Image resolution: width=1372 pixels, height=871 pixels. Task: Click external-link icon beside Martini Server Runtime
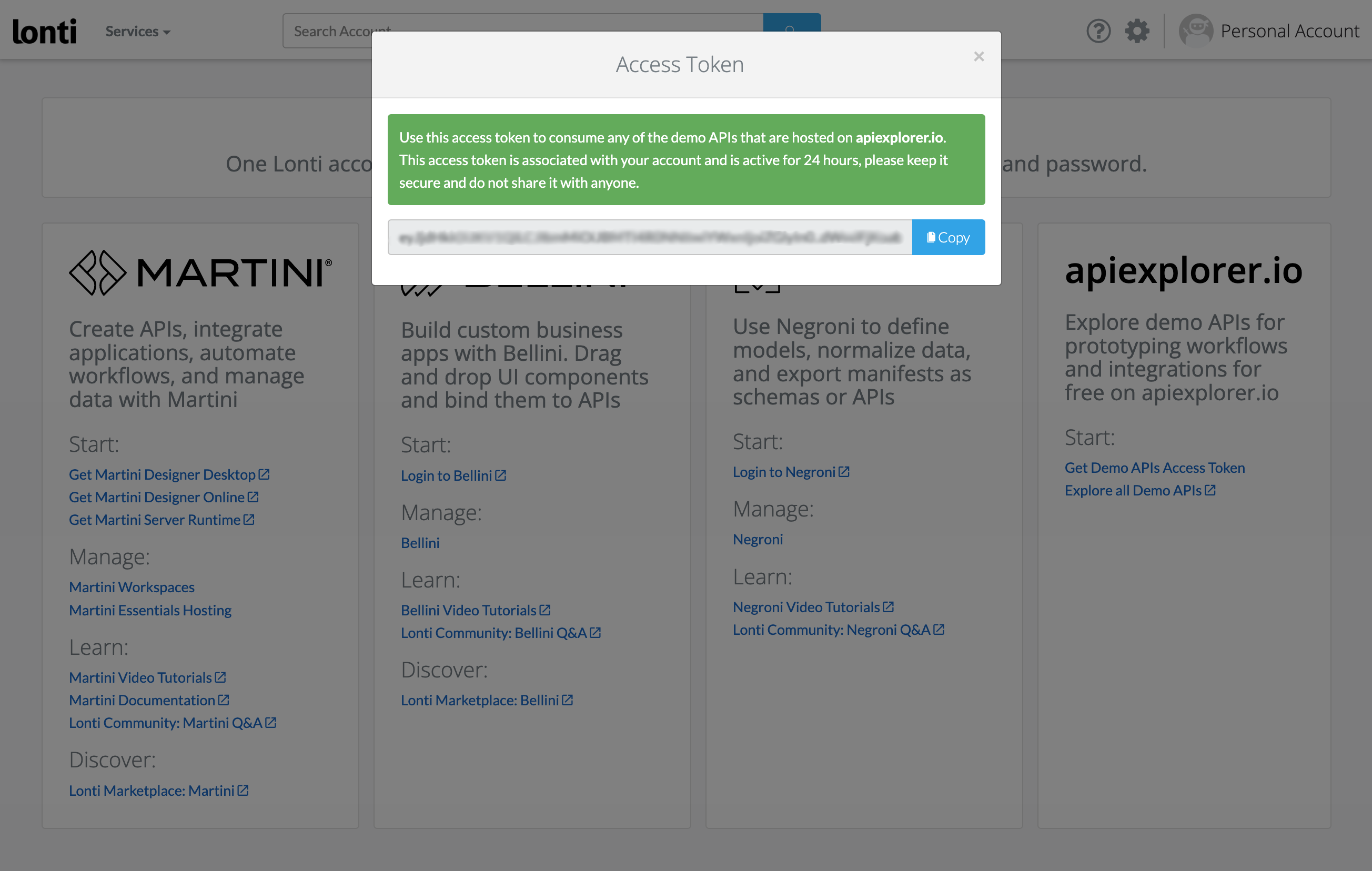pyautogui.click(x=249, y=520)
